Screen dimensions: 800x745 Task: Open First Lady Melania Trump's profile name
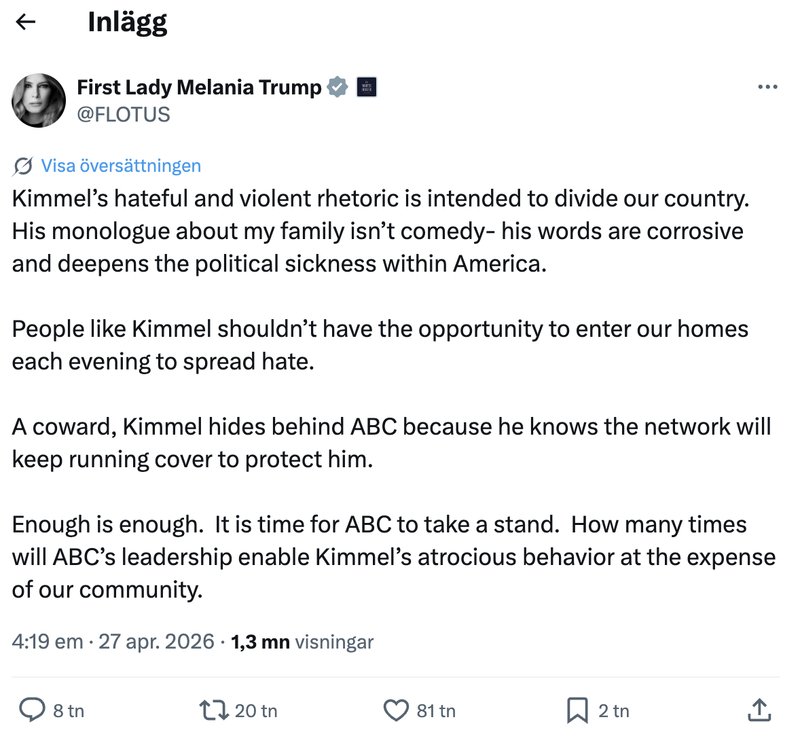pos(199,87)
